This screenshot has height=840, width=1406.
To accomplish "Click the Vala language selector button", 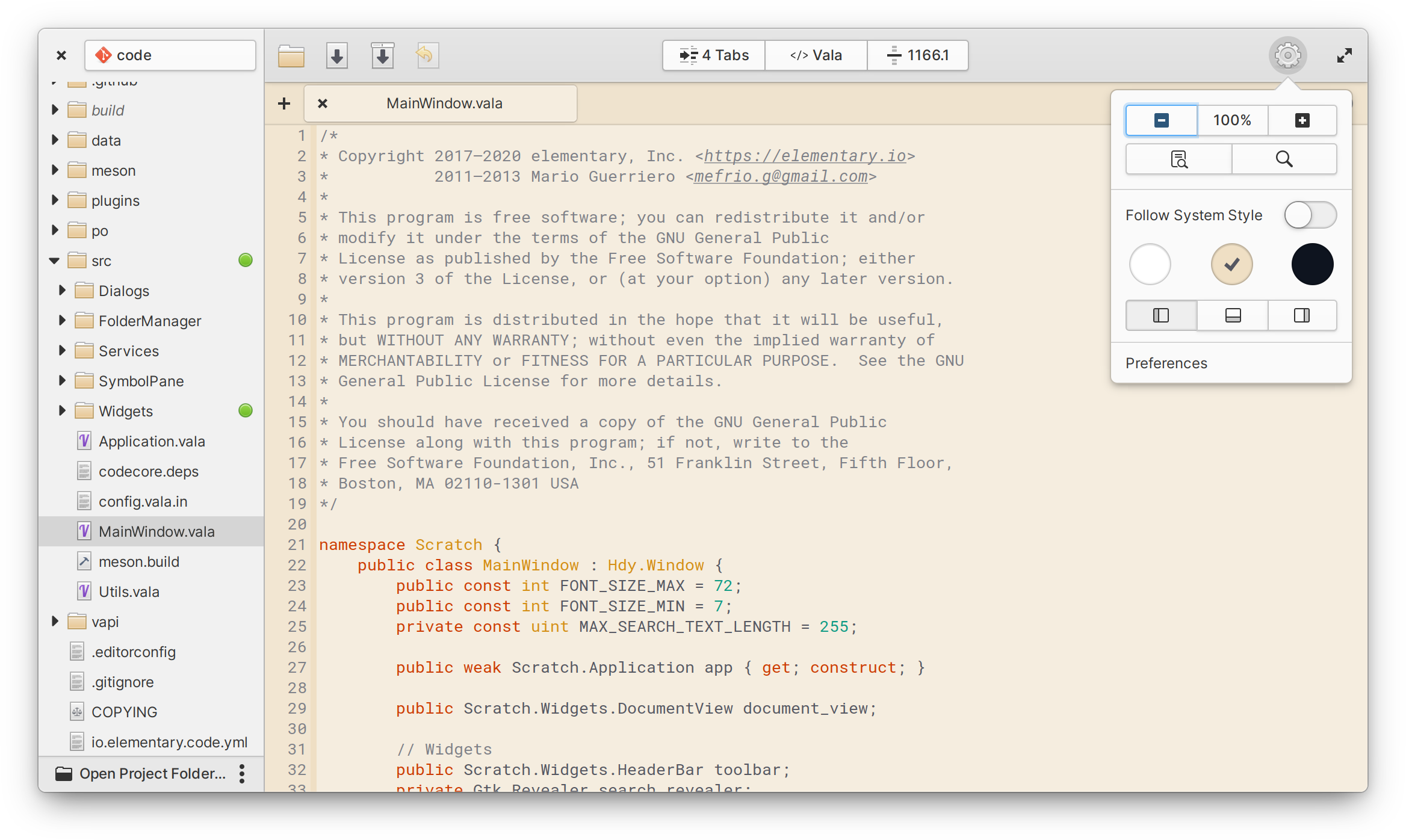I will [813, 55].
